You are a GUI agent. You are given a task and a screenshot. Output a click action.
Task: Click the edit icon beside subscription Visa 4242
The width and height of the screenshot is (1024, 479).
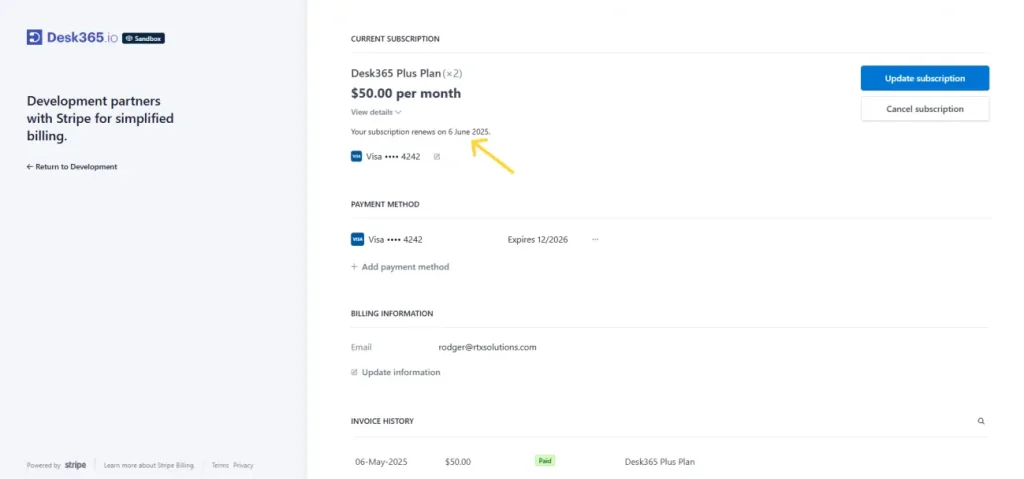[x=437, y=157]
